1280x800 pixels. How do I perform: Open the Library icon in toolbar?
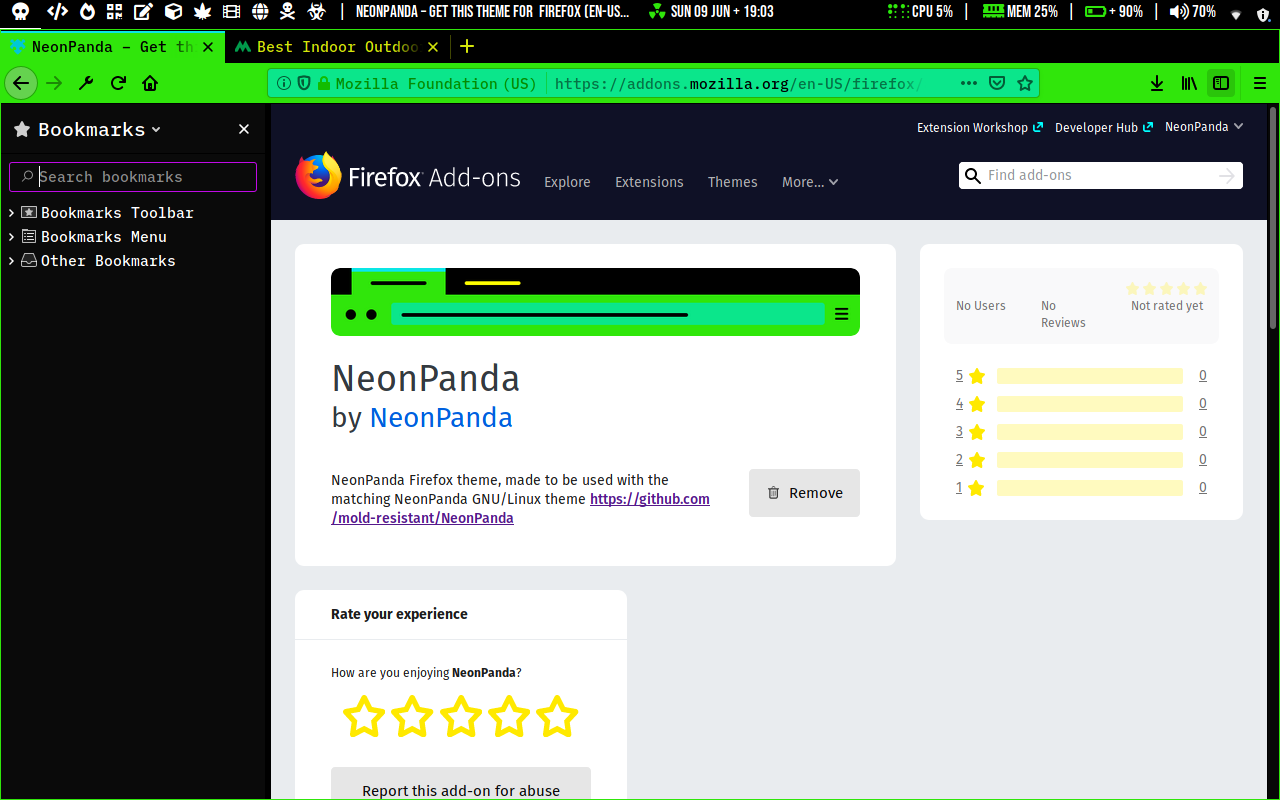coord(1189,83)
